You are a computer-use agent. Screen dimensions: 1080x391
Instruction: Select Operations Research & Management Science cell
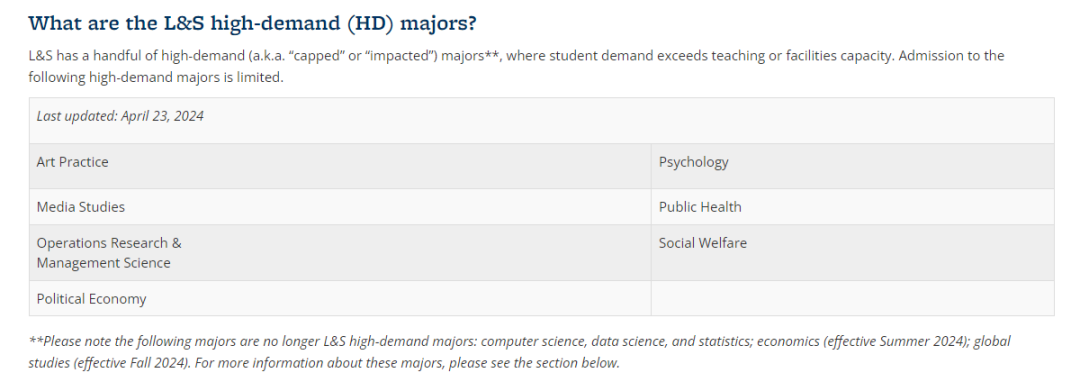[x=340, y=253]
